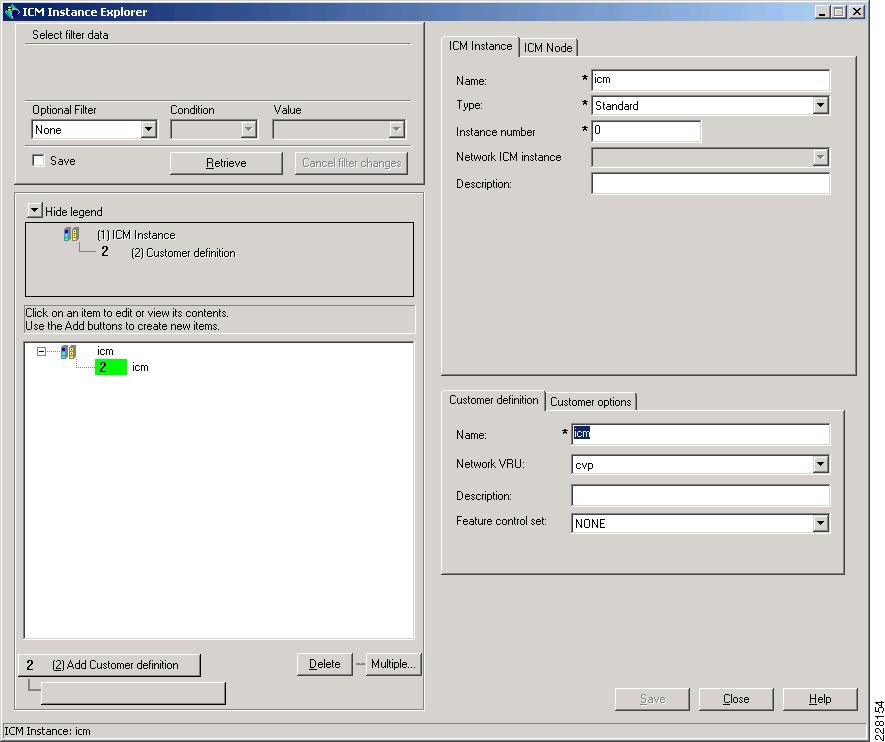Select the green customer definition icon for icm
The image size is (885, 742).
click(111, 367)
